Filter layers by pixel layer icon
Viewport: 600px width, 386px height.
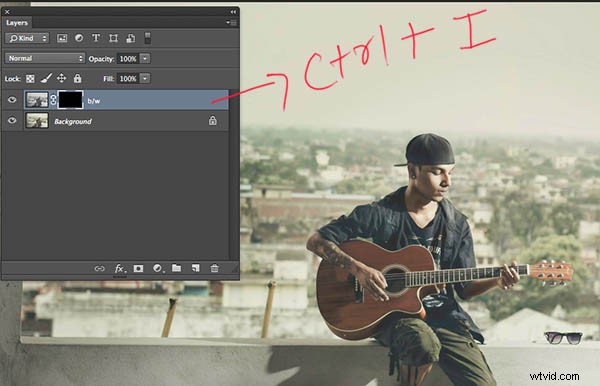point(62,38)
